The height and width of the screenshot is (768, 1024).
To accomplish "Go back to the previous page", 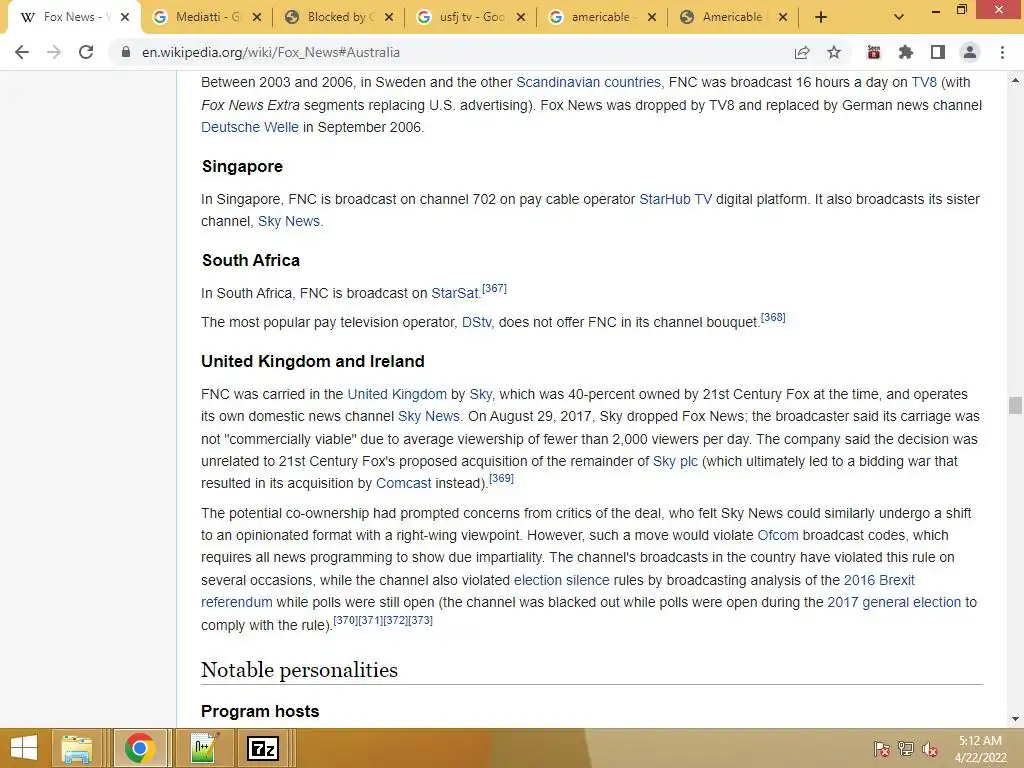I will point(22,52).
